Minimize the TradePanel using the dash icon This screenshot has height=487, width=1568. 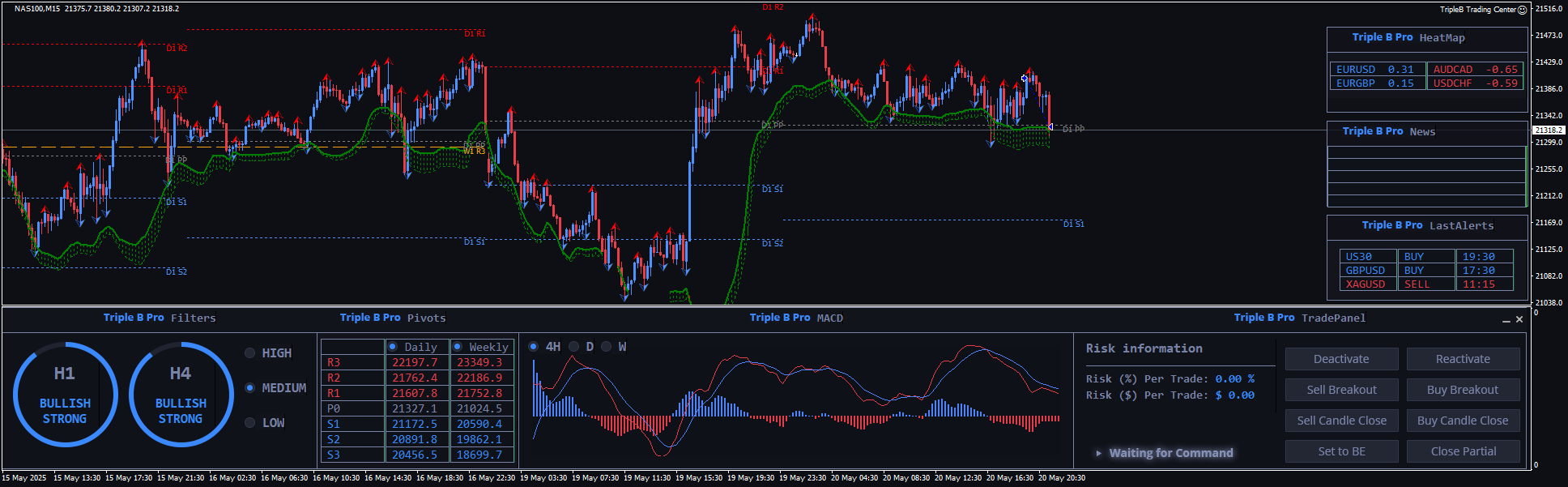1506,320
